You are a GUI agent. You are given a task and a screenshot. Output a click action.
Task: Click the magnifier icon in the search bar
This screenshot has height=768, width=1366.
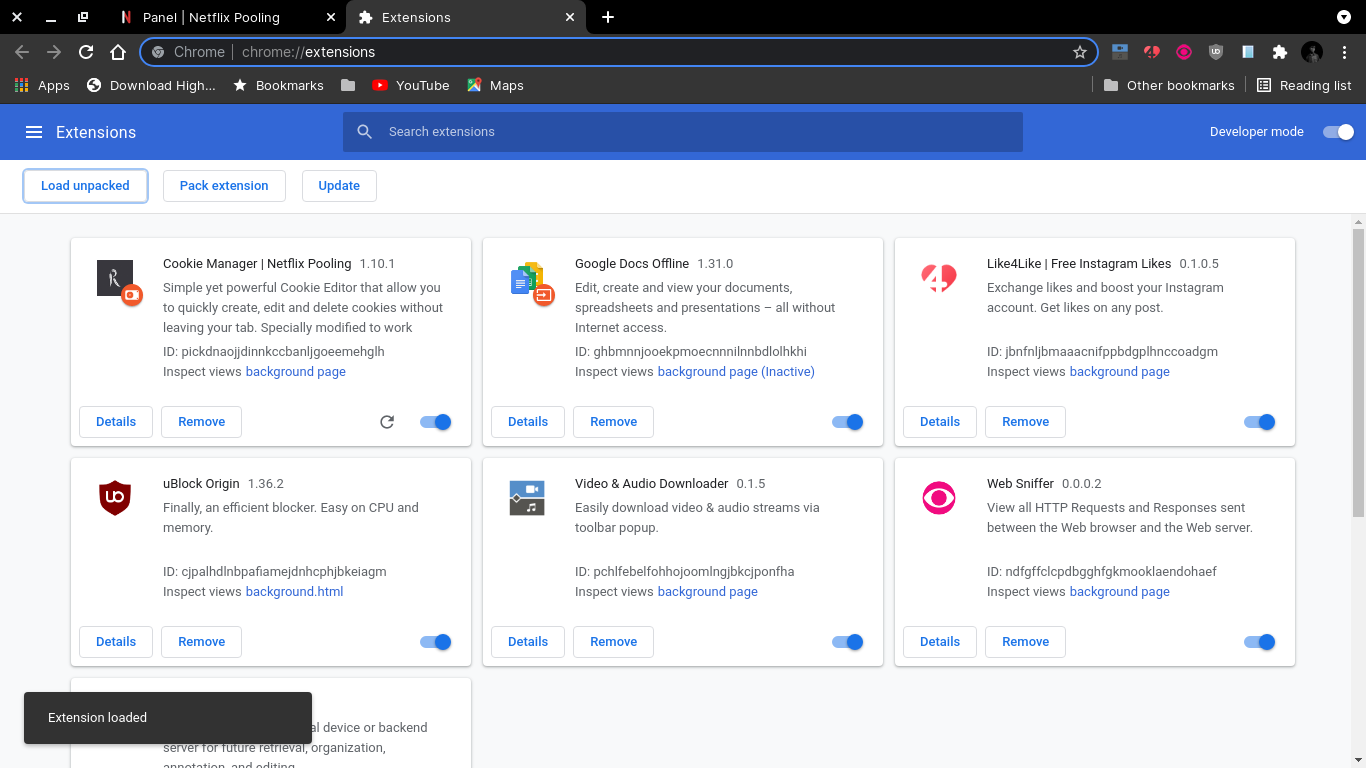(x=365, y=132)
